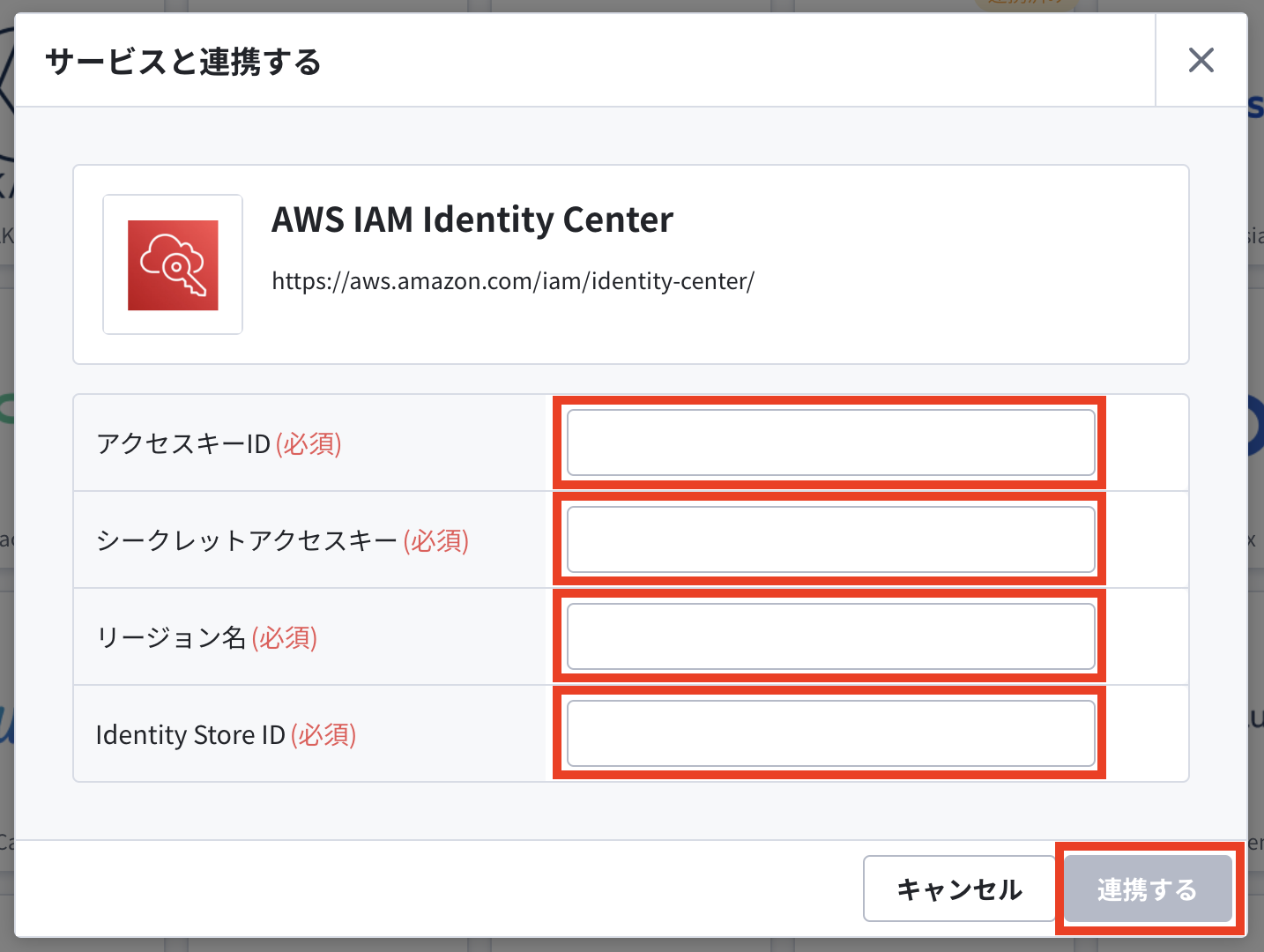
Task: Focus the シークレットアクセスキー input field
Action: [x=830, y=539]
